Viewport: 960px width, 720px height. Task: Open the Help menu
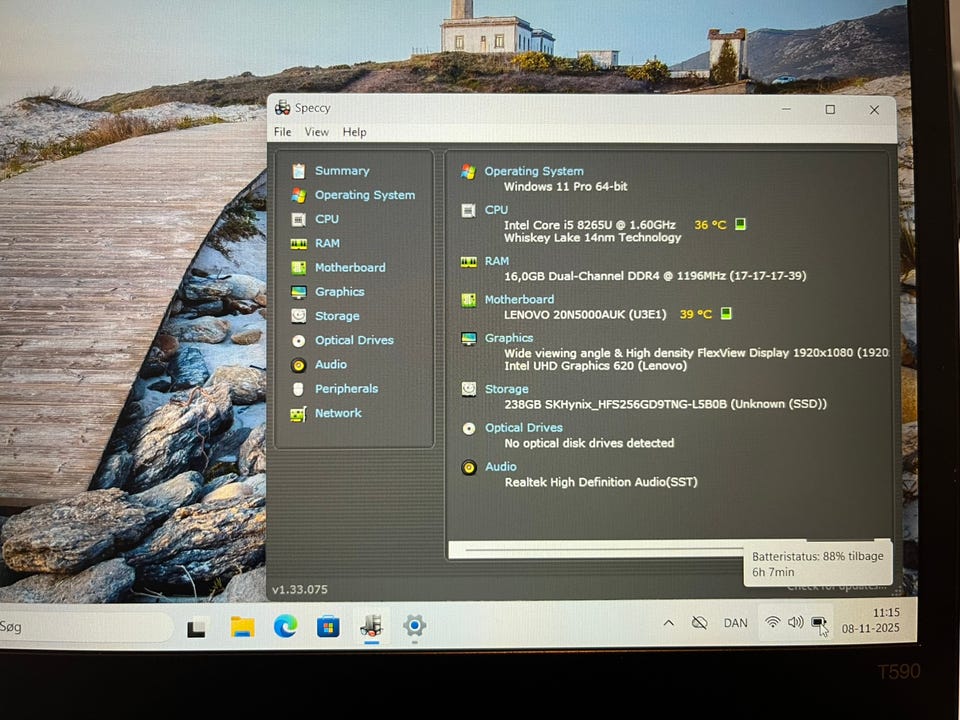point(354,132)
